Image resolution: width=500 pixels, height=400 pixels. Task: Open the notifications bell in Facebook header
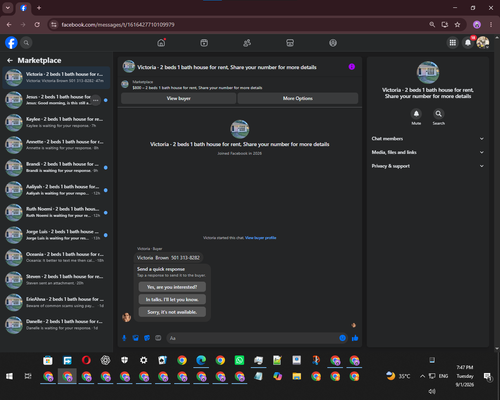click(468, 43)
